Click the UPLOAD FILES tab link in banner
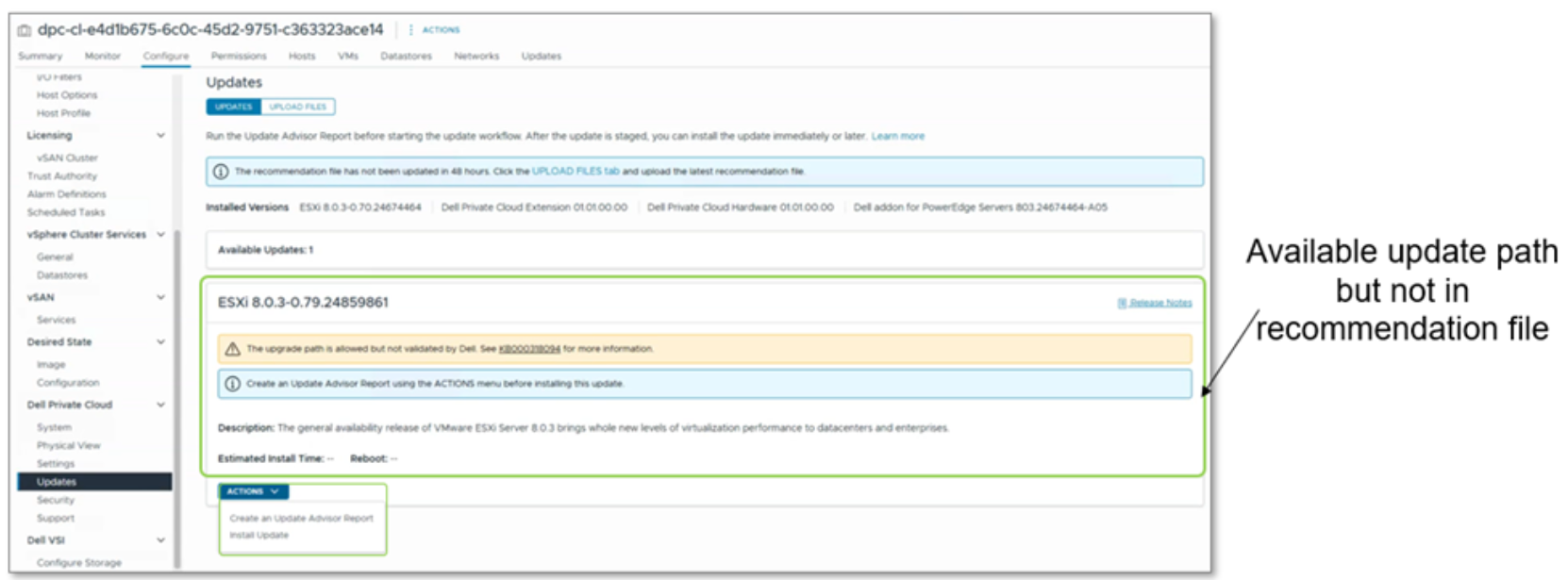Screen dimensions: 1568x580 point(575,172)
